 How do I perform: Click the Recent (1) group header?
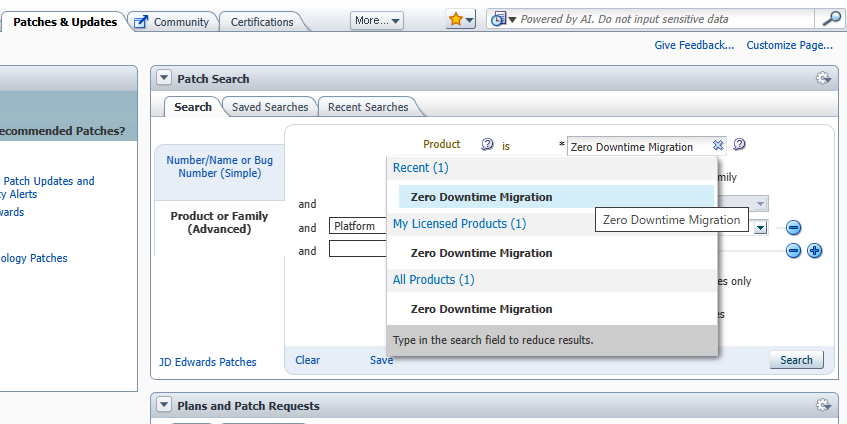[x=421, y=167]
